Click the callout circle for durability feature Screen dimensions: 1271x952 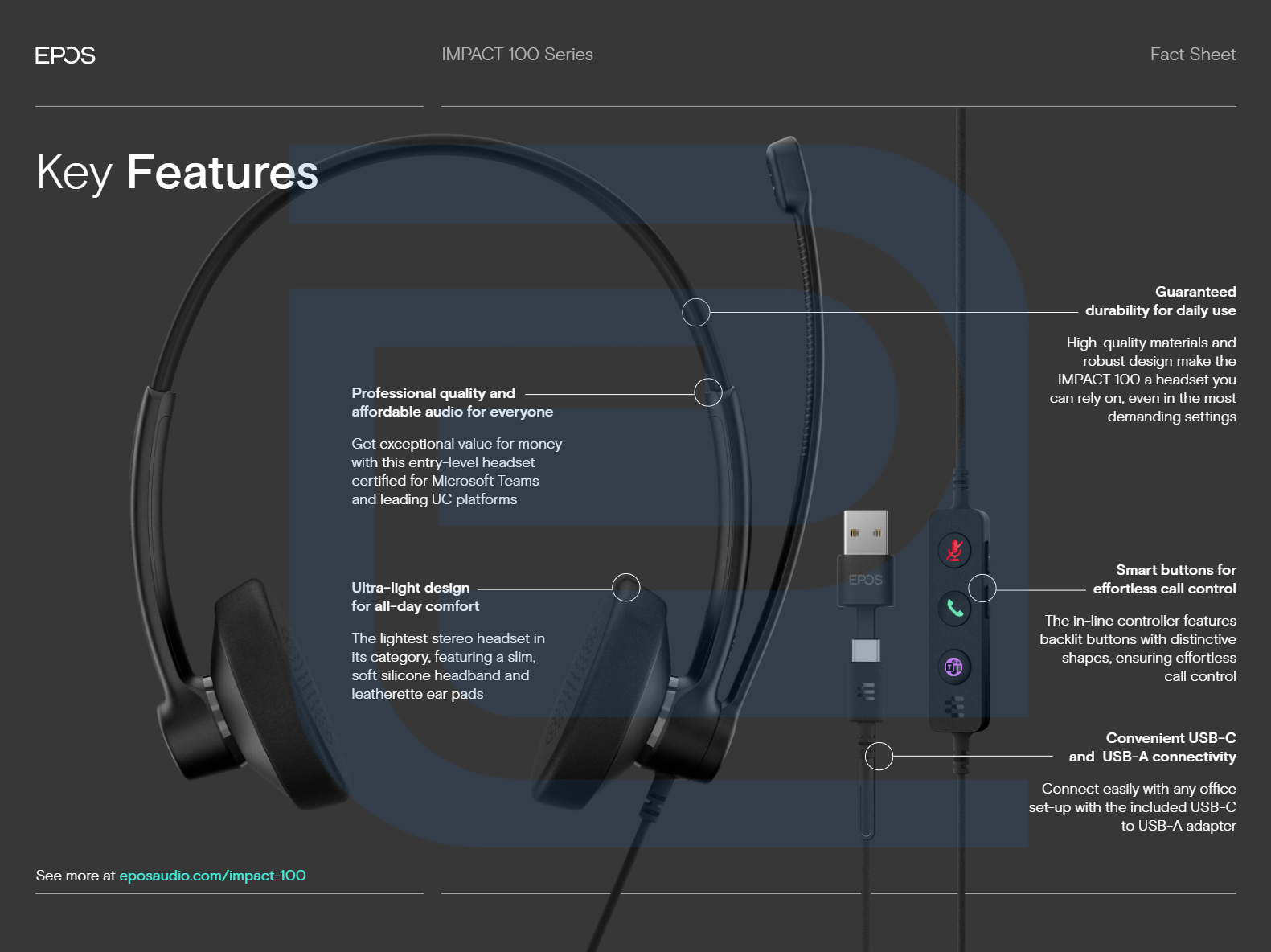[696, 312]
